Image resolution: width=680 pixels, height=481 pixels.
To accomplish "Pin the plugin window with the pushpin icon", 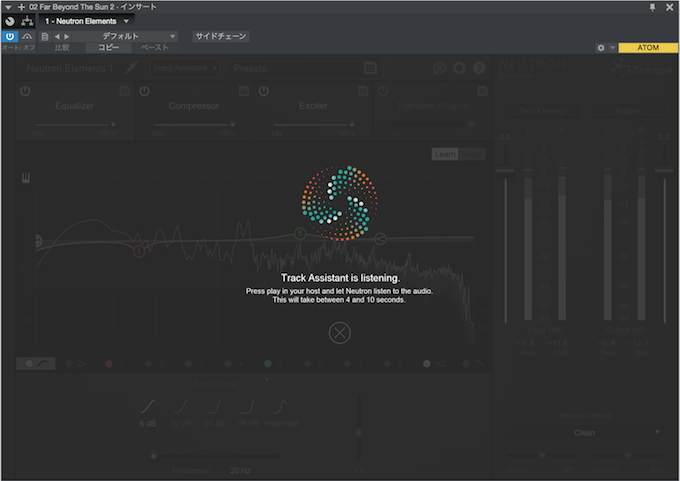I will coord(652,7).
